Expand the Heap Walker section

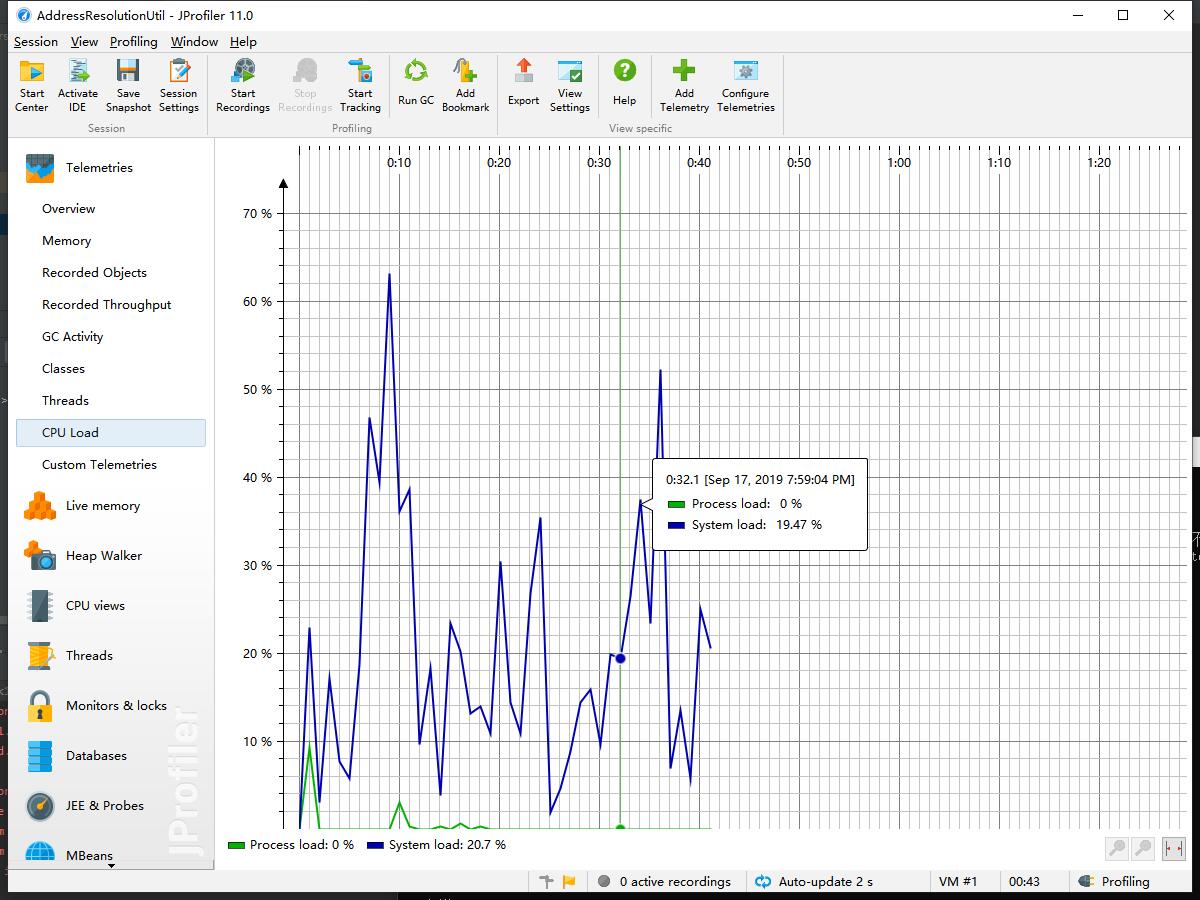tap(103, 556)
